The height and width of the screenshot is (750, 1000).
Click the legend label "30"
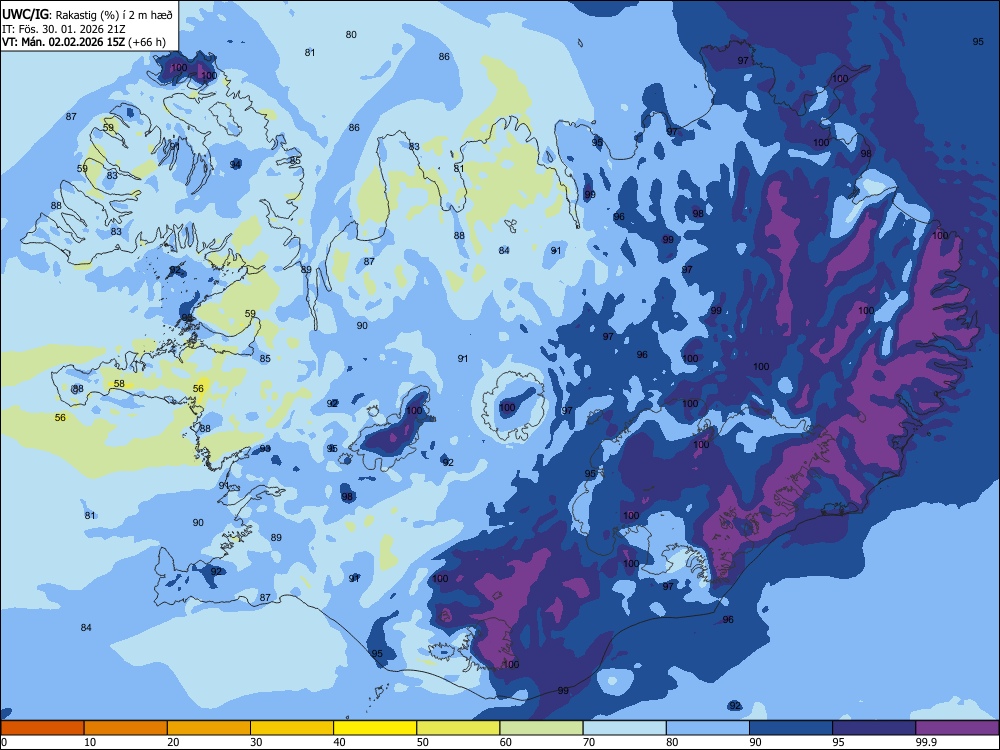[256, 742]
